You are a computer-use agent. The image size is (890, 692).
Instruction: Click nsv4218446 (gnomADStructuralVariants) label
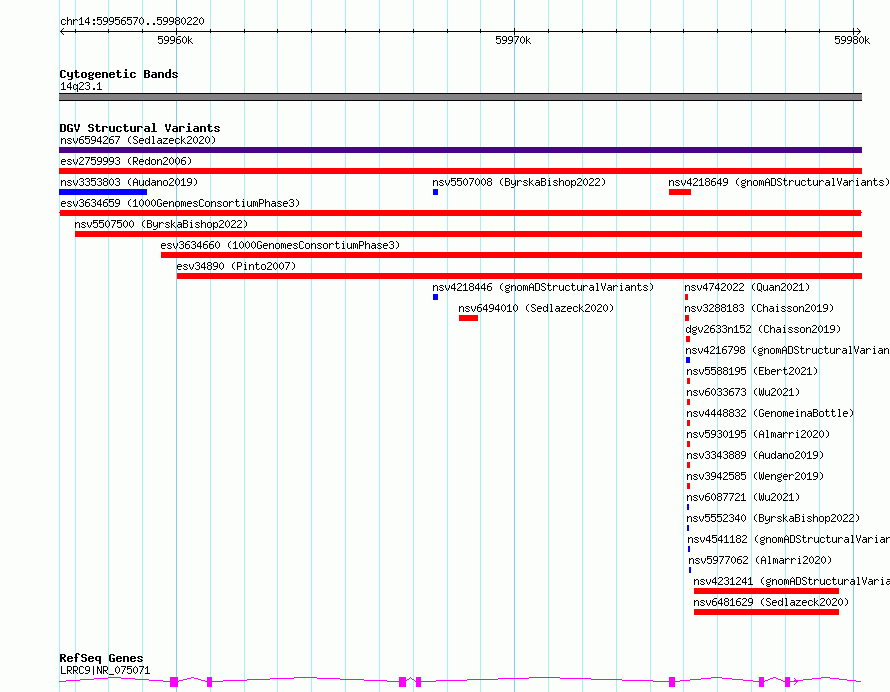pos(543,287)
